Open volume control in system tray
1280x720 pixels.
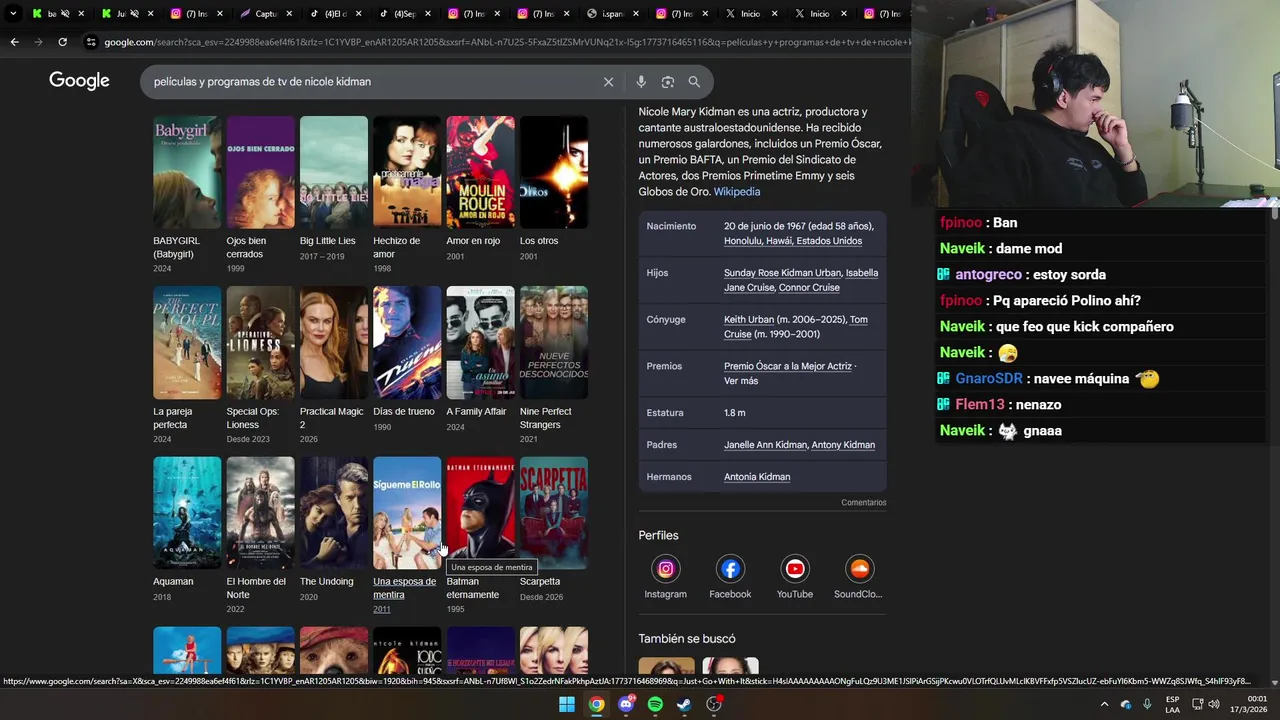1214,704
